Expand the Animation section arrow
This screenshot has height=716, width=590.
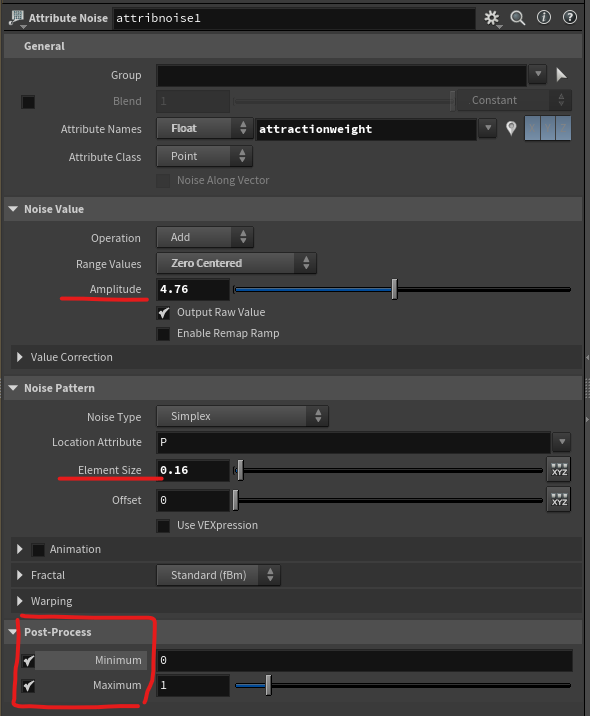pos(20,549)
